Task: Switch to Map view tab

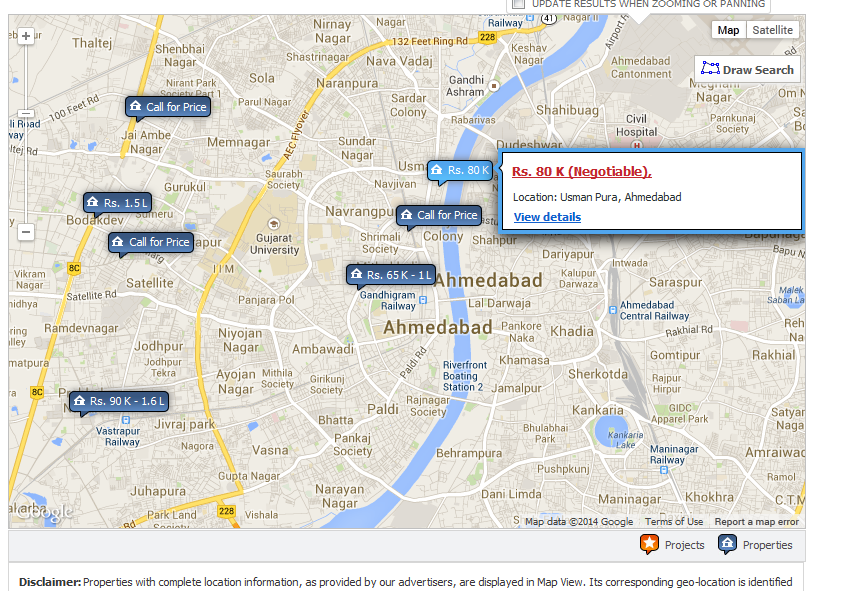Action: click(x=728, y=30)
